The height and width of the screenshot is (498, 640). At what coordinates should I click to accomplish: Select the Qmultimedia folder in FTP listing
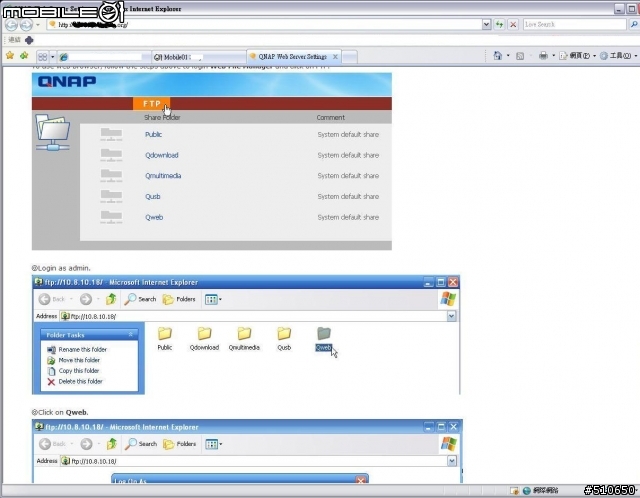click(244, 338)
